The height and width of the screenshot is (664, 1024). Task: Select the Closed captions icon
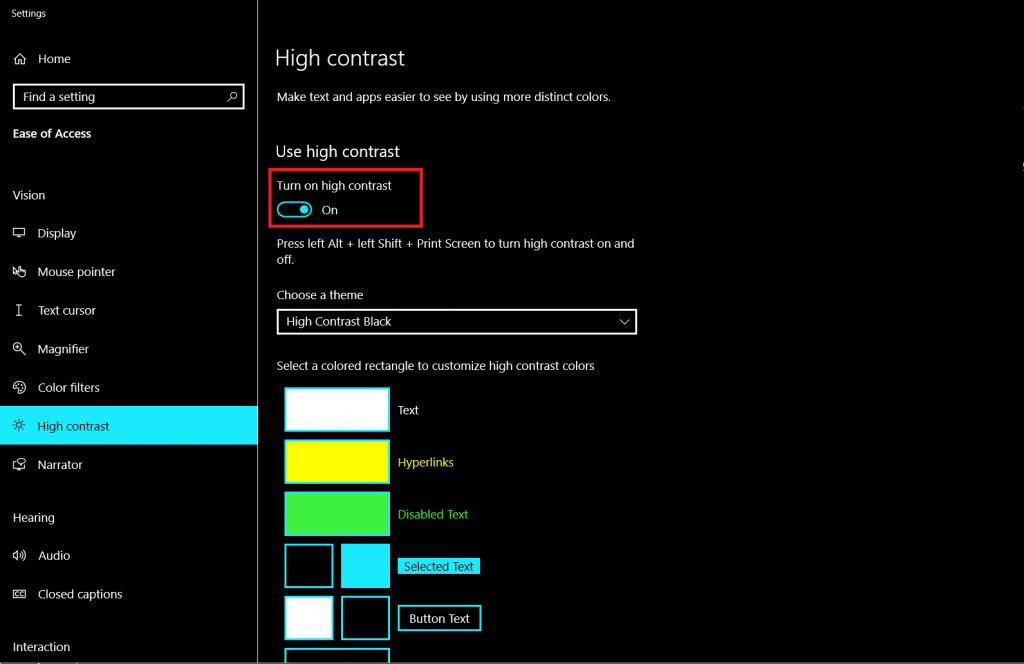point(21,593)
